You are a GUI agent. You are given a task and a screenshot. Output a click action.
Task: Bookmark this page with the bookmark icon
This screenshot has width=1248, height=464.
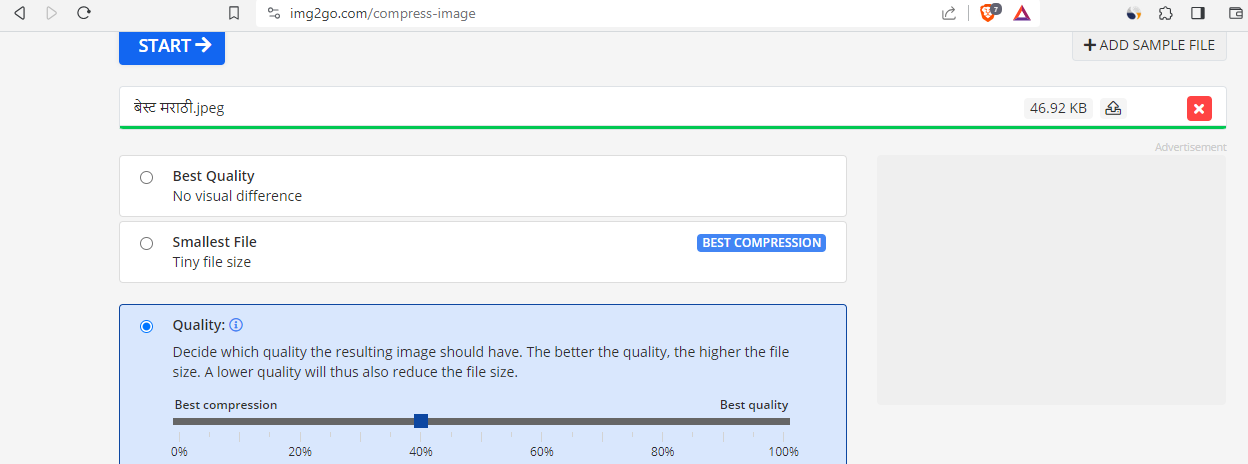(x=234, y=13)
